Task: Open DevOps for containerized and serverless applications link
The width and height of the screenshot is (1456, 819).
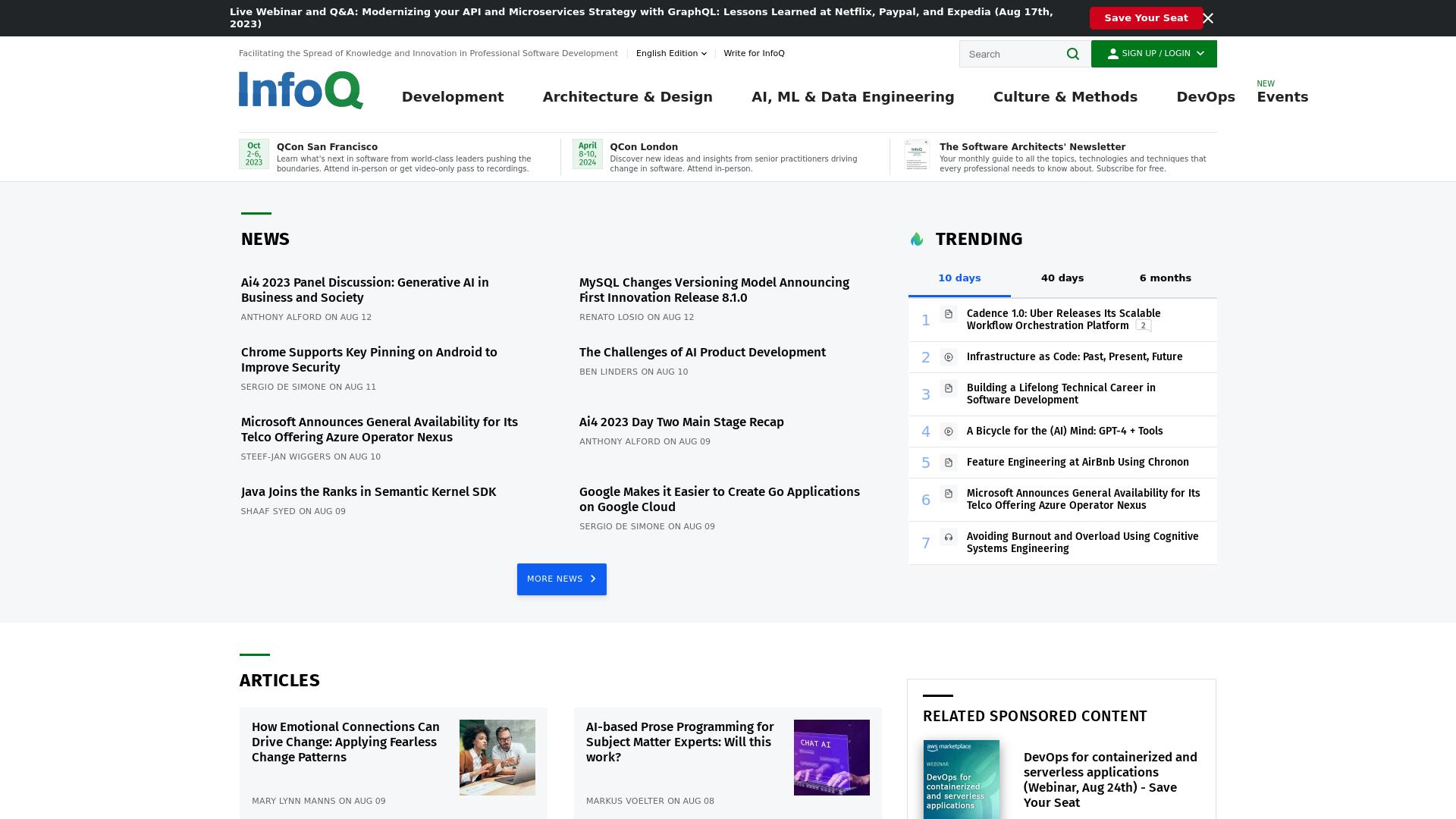Action: 1110,780
